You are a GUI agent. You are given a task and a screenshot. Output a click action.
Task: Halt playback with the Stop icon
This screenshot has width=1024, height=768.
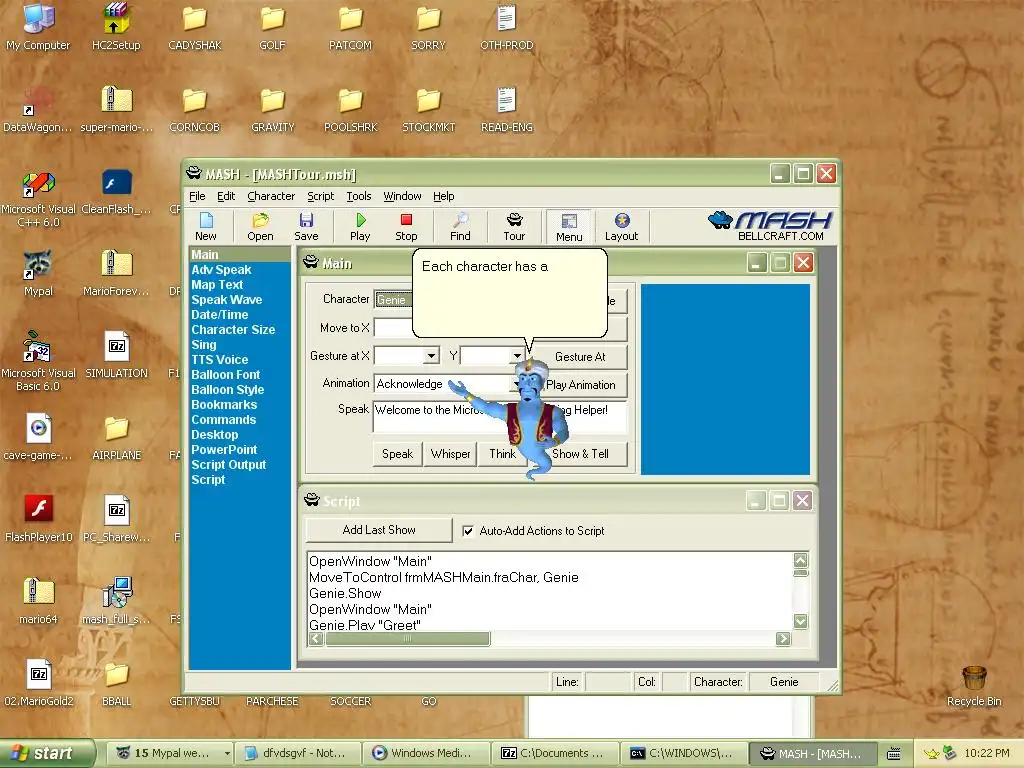[x=406, y=227]
